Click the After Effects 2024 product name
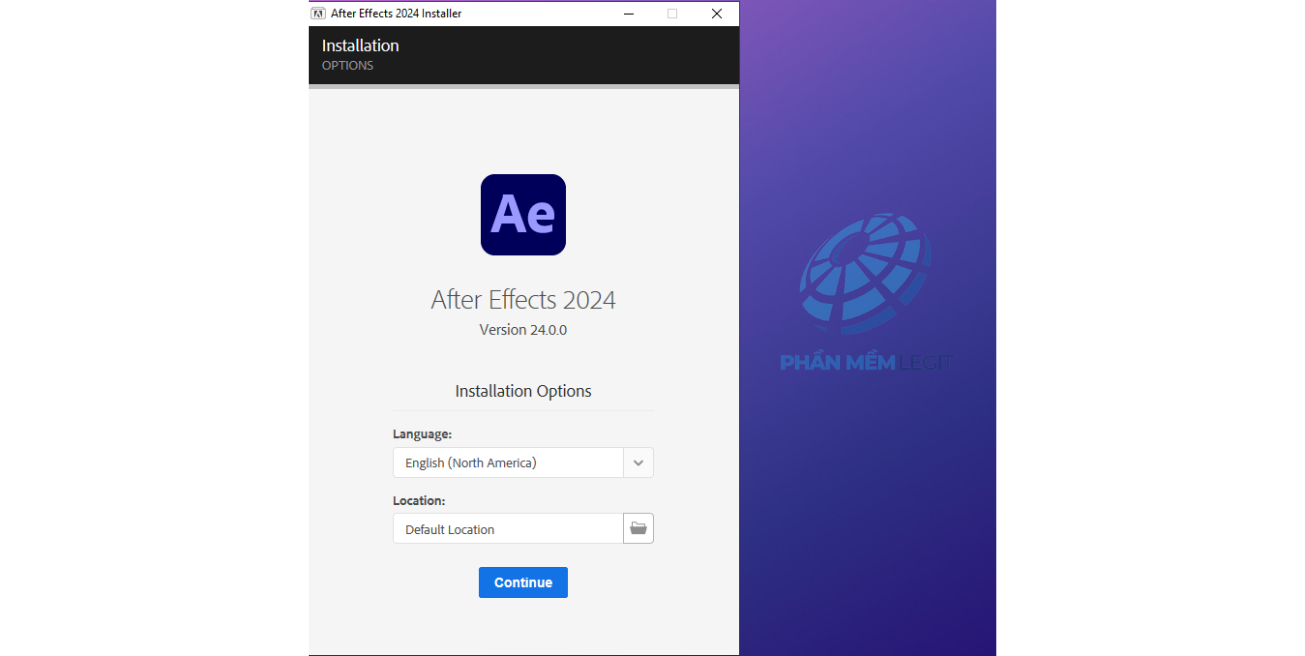1305x656 pixels. pyautogui.click(x=523, y=300)
